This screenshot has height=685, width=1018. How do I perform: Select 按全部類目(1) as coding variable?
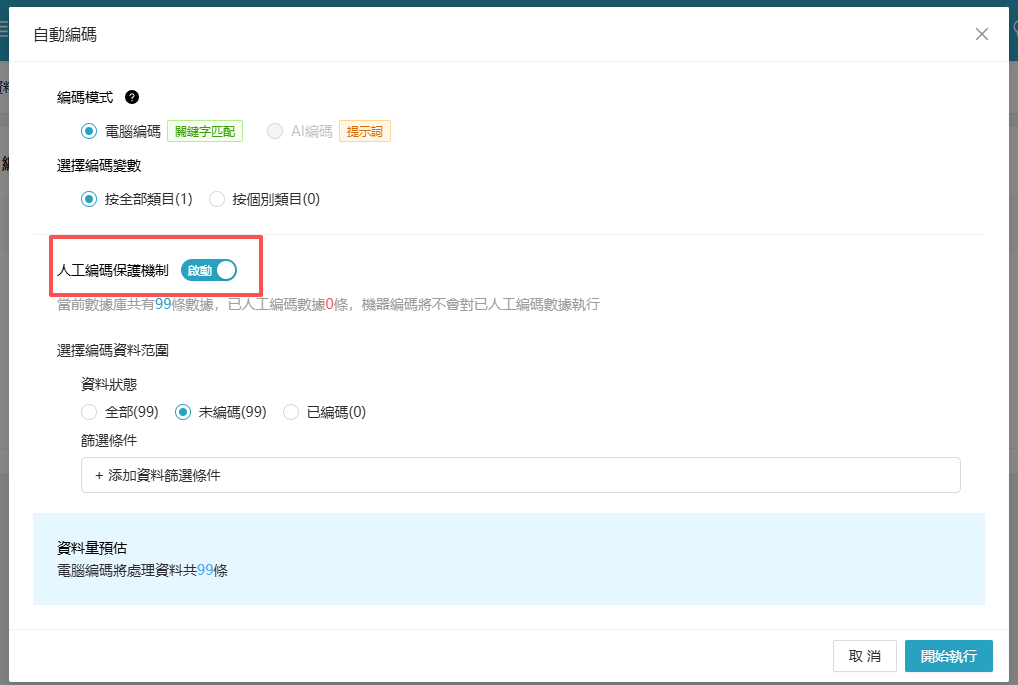89,199
